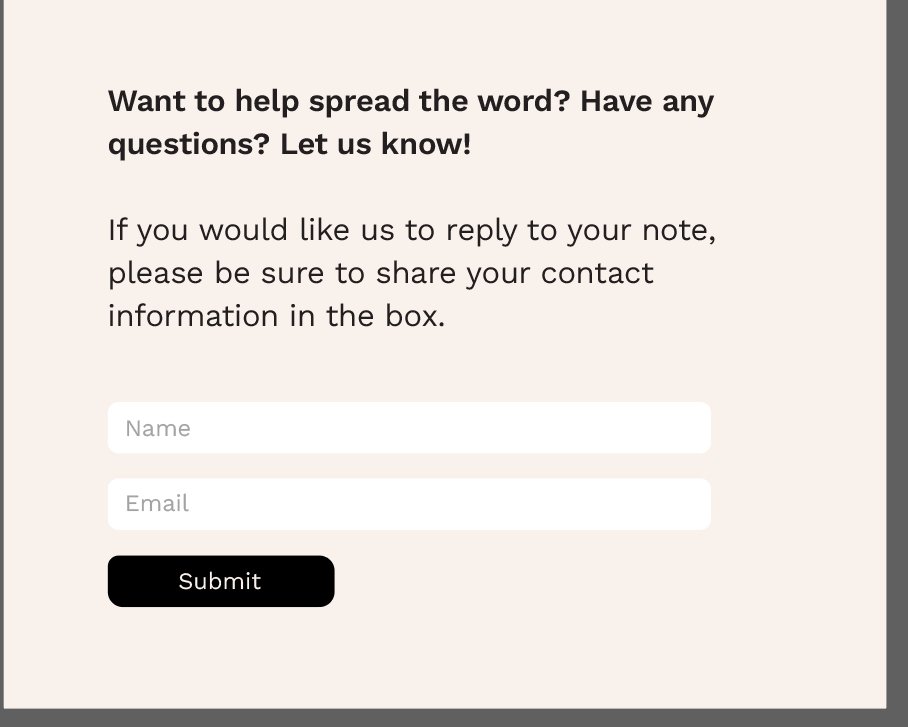Click the "Let us know!" heading text
This screenshot has width=908, height=727.
[x=375, y=145]
